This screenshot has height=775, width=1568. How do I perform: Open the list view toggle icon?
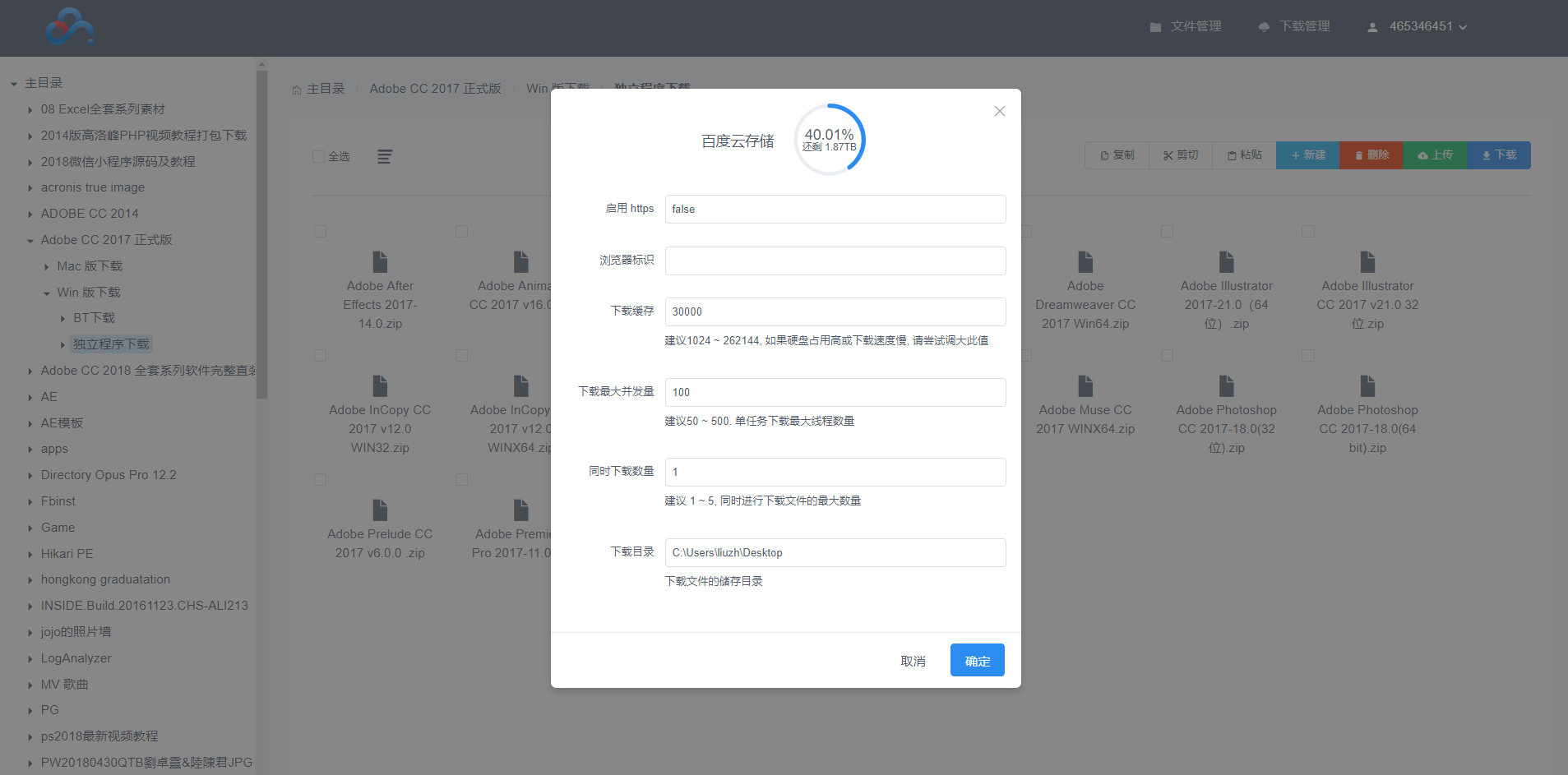pos(384,156)
